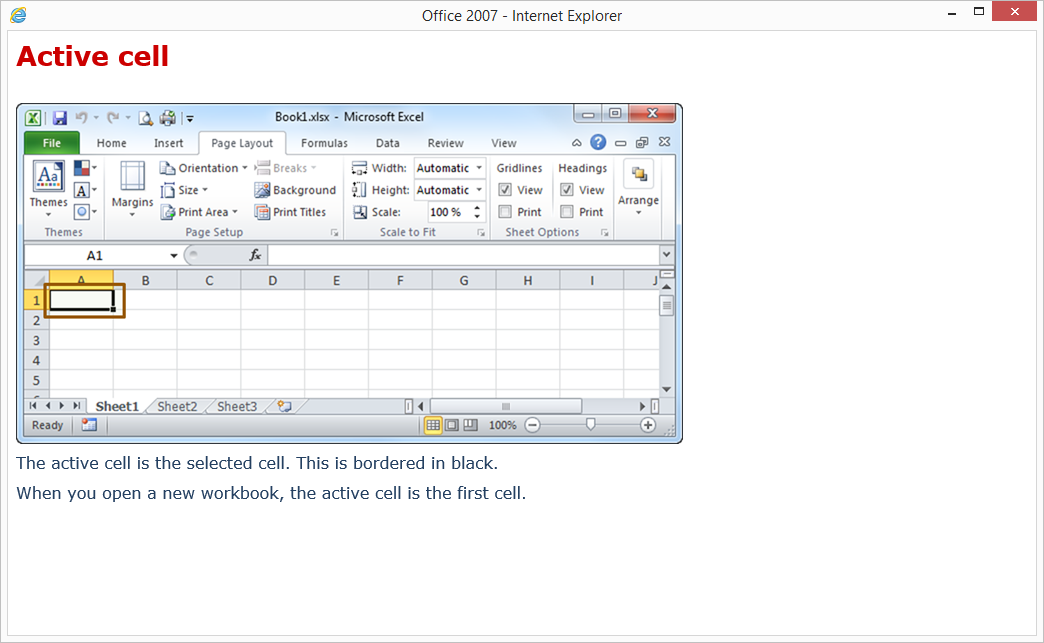Open the Margins gallery icon
This screenshot has width=1044, height=643.
(132, 184)
